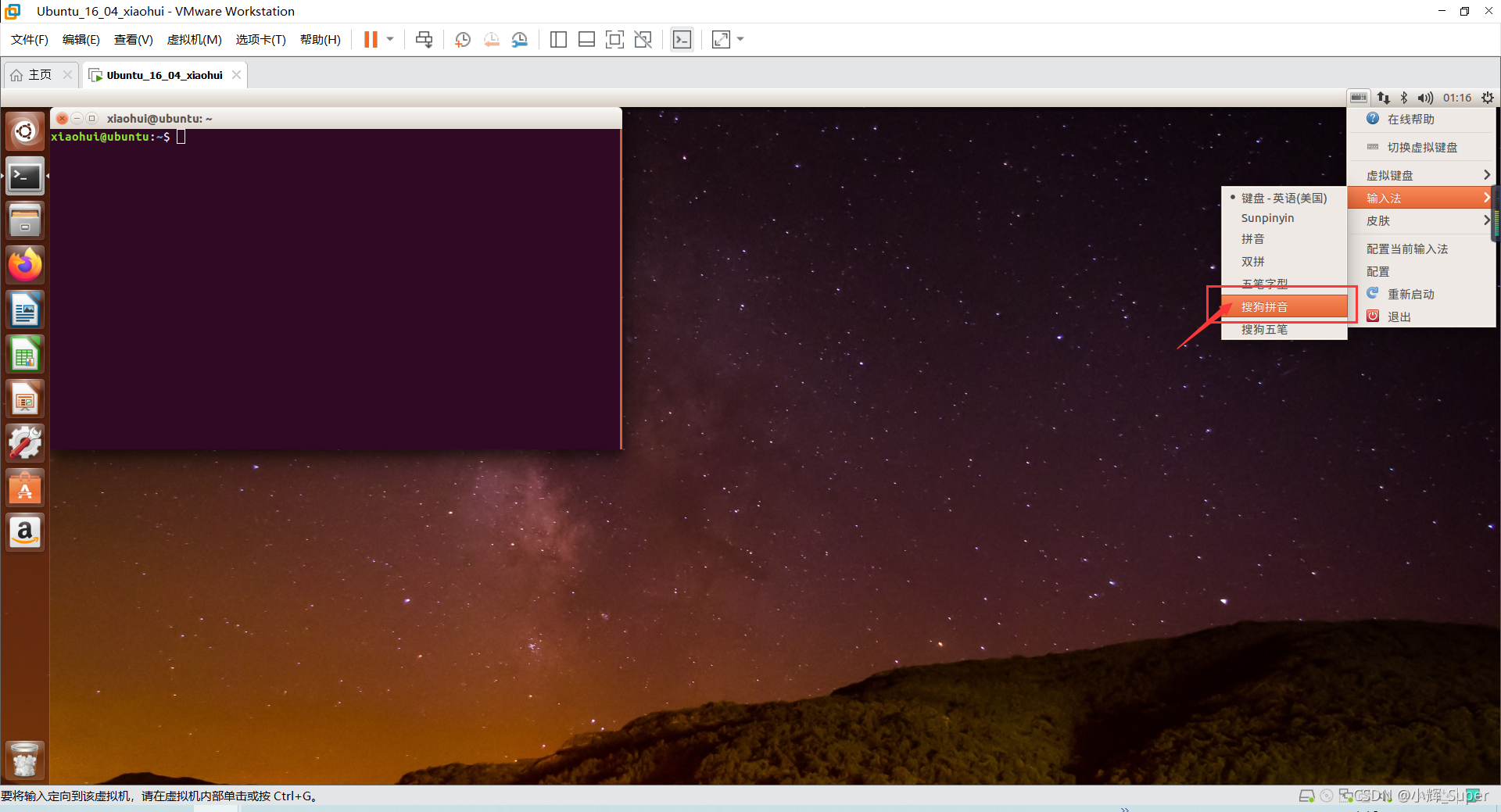Open the network indicator in top panel
This screenshot has height=812, width=1501.
pyautogui.click(x=1384, y=98)
